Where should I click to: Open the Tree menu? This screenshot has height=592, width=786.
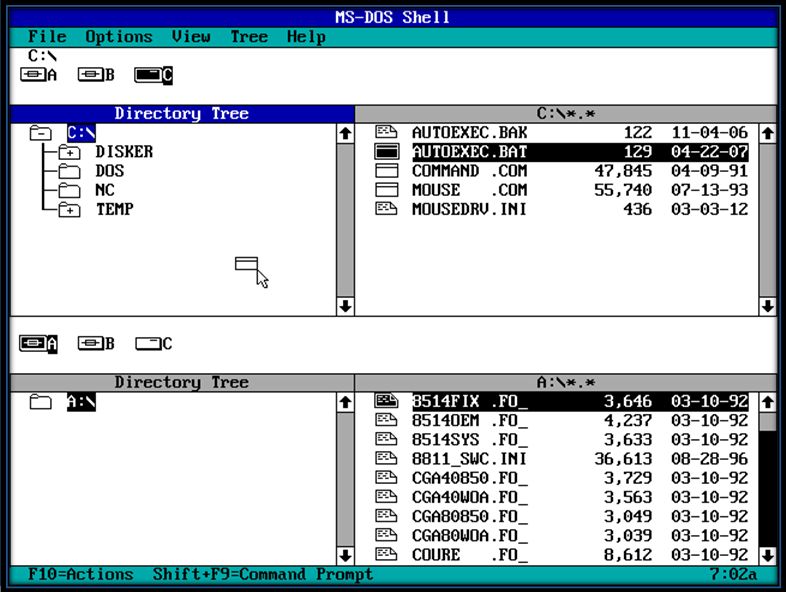(249, 37)
